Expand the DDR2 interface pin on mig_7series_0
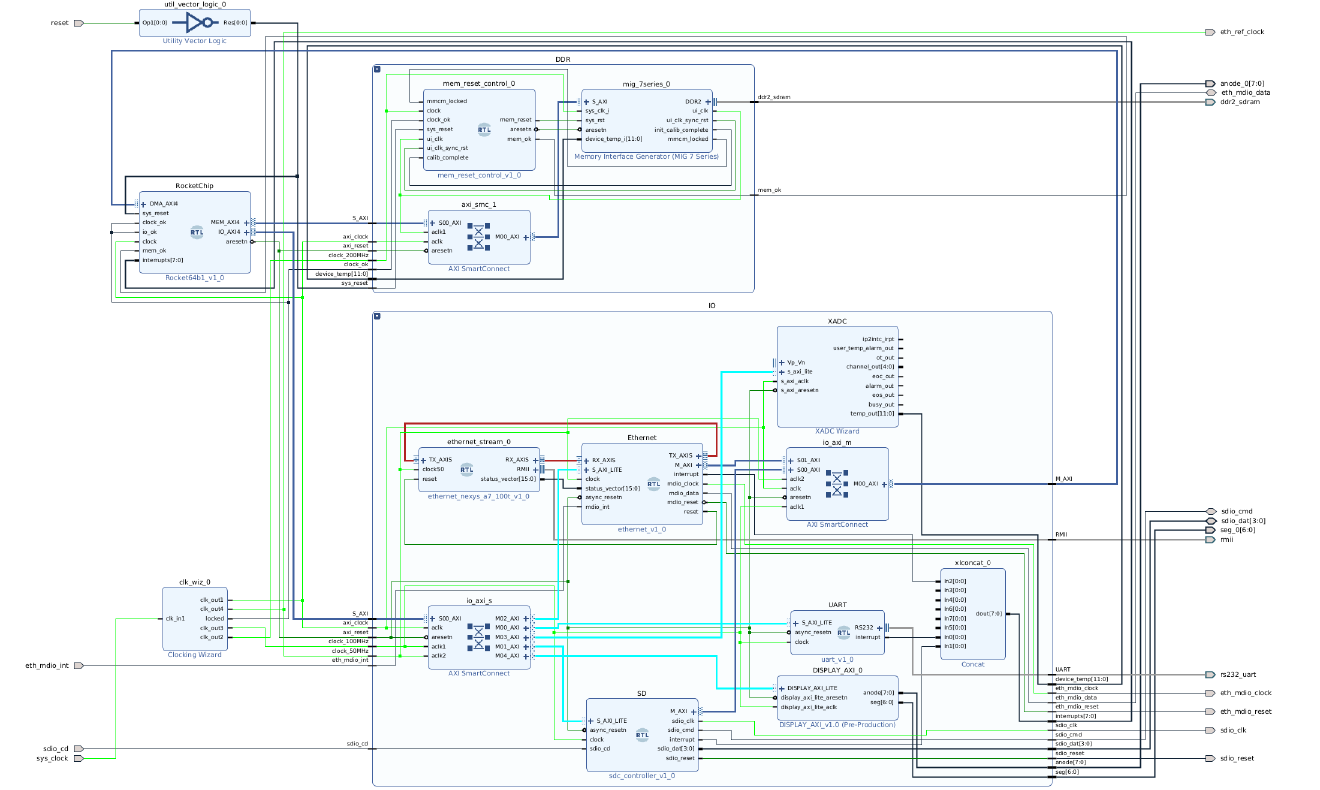The width and height of the screenshot is (1320, 790). (x=708, y=102)
